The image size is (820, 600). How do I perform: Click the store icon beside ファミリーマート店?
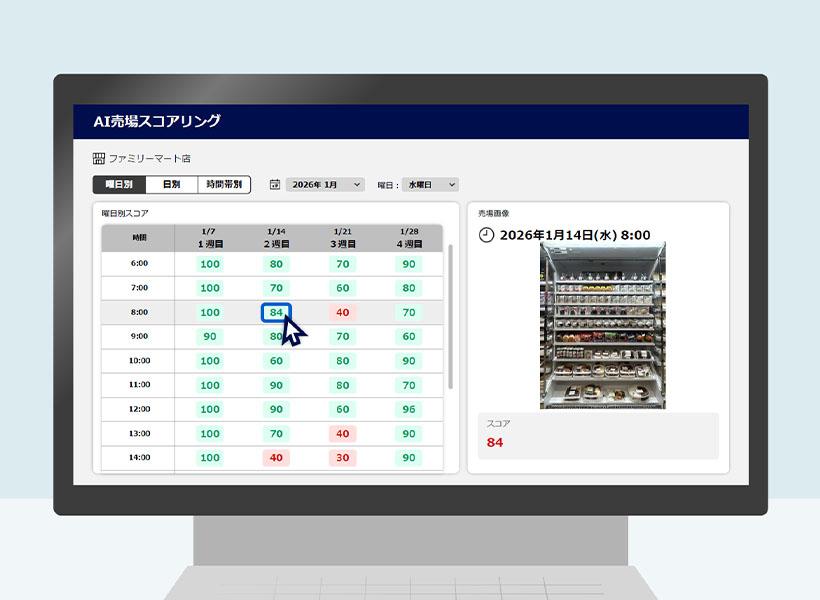(99, 157)
